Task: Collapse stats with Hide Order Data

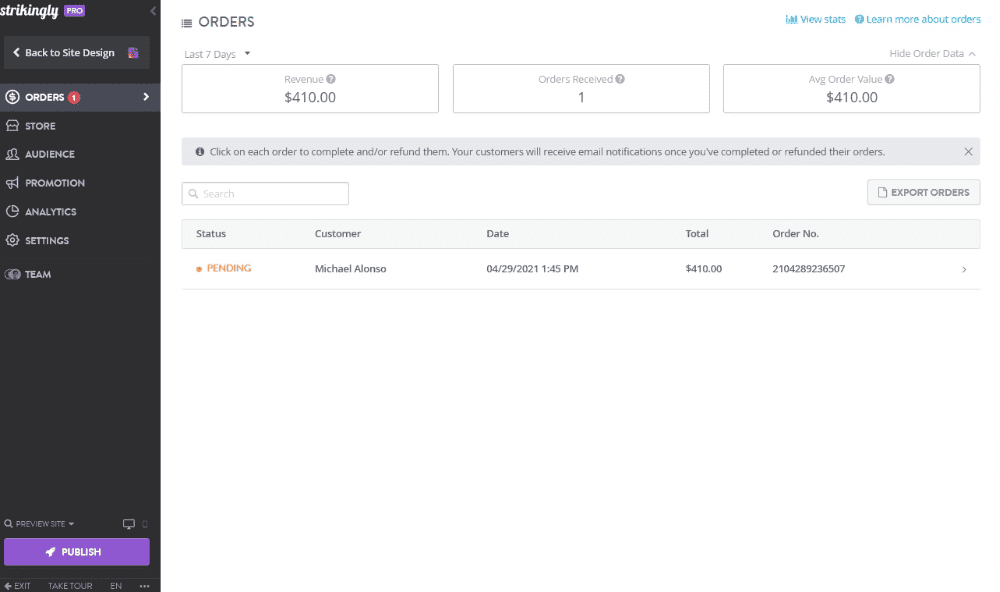Action: click(x=932, y=54)
